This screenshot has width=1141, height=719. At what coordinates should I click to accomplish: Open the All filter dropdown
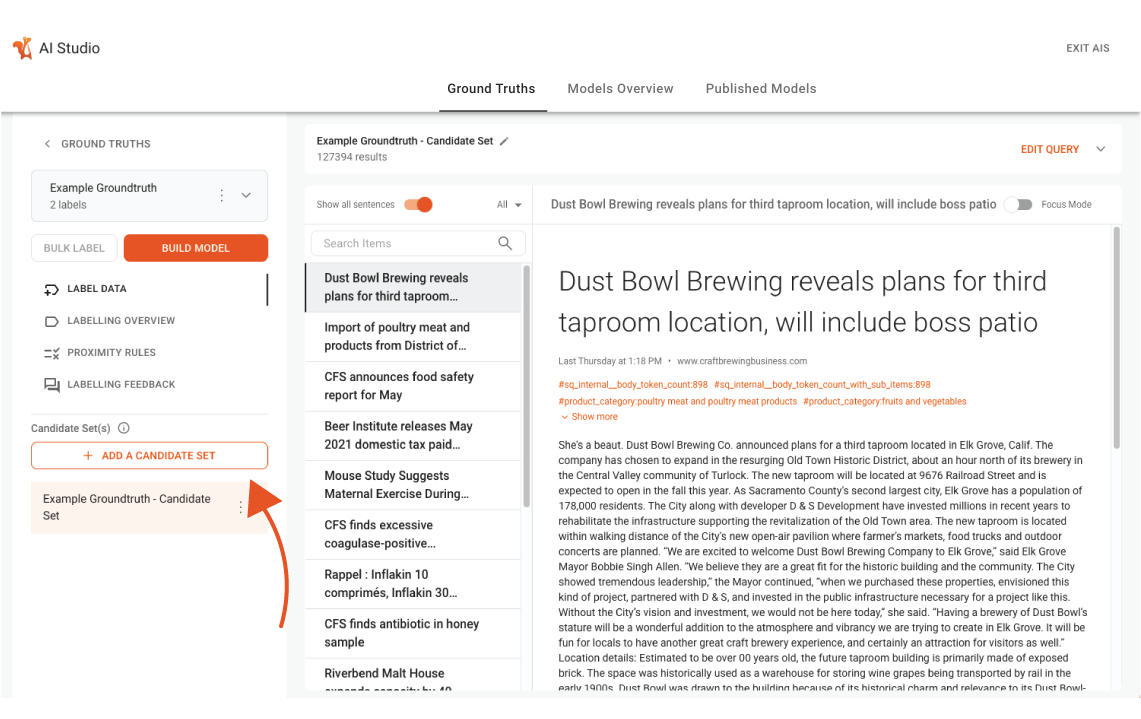tap(509, 204)
